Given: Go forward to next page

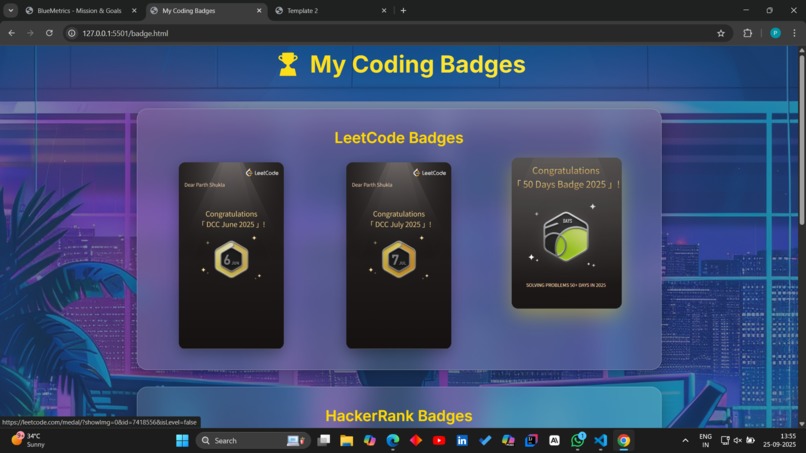Looking at the screenshot, I should [x=30, y=33].
